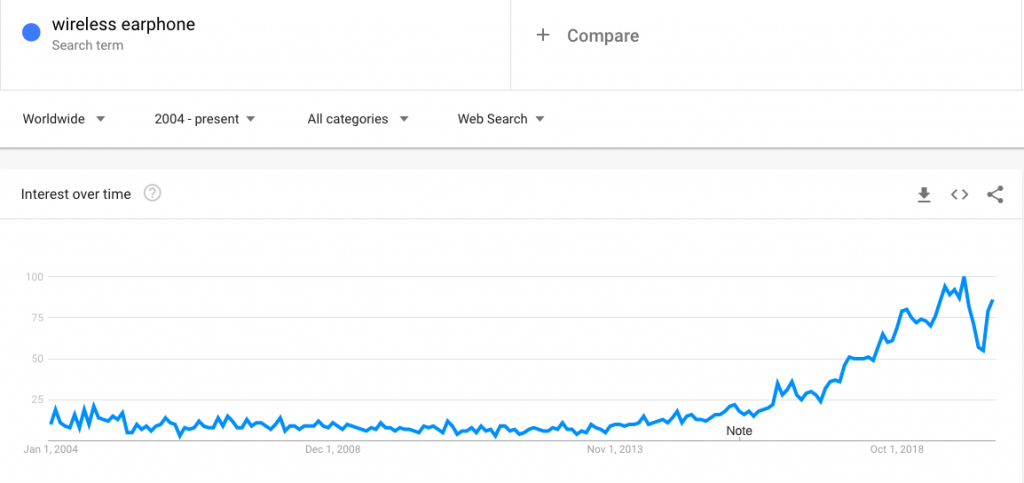Open help for Interest over time

coord(152,193)
